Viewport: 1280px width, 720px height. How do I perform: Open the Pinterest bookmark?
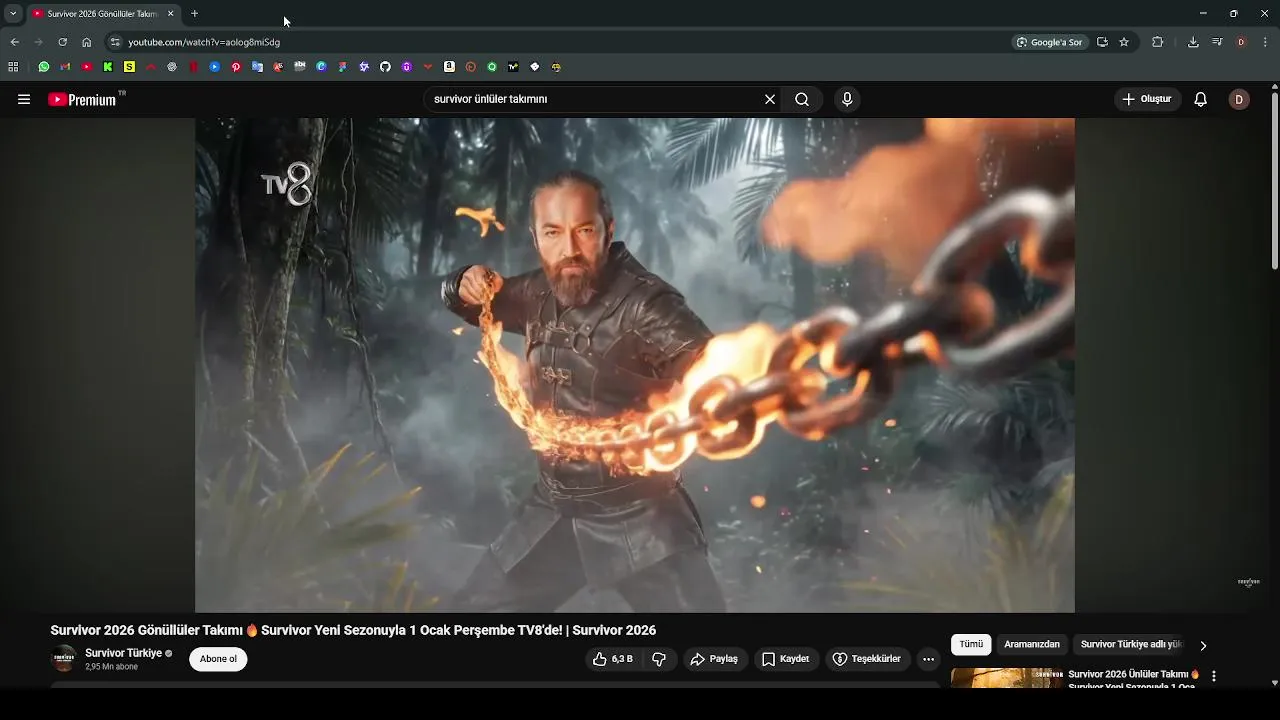pos(236,67)
